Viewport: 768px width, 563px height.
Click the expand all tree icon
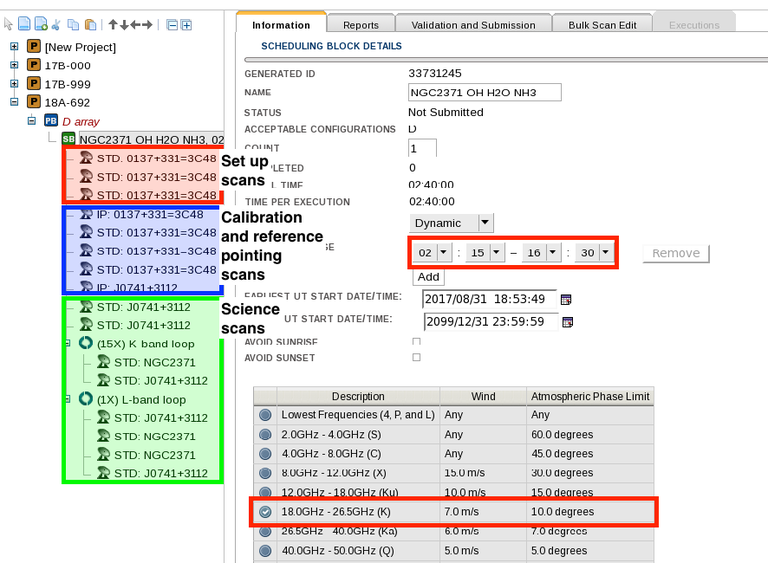186,24
